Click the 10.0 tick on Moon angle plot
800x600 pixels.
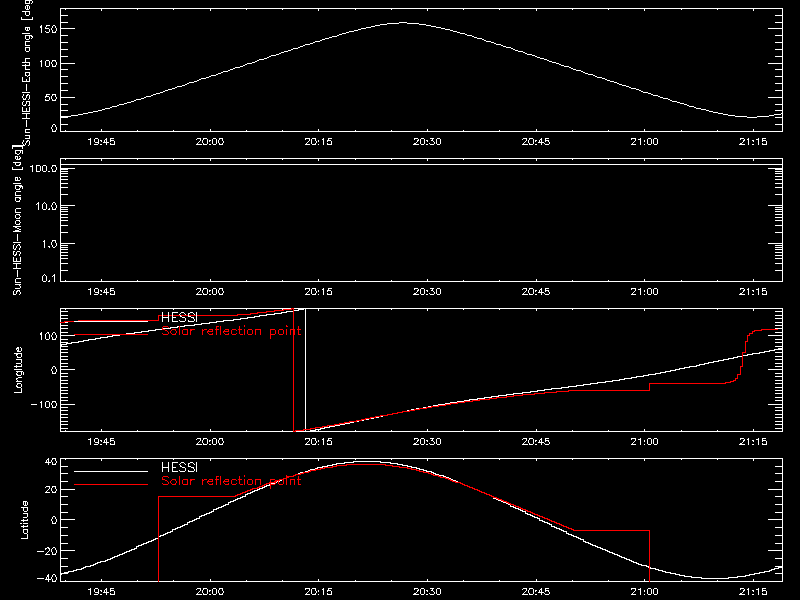(x=46, y=206)
